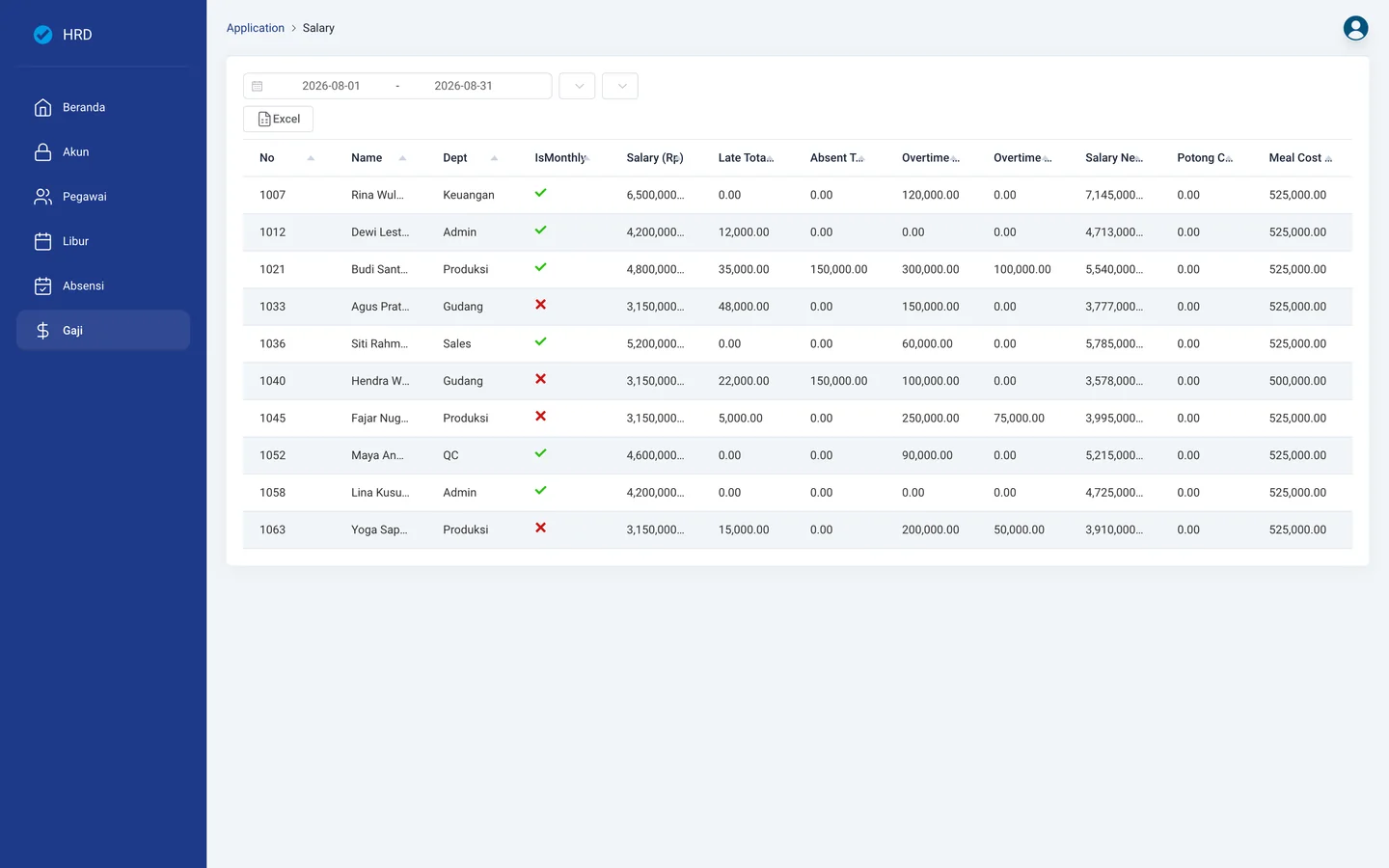Open the second filter dropdown beside date range
Screen dimensions: 1389x868
tap(620, 86)
